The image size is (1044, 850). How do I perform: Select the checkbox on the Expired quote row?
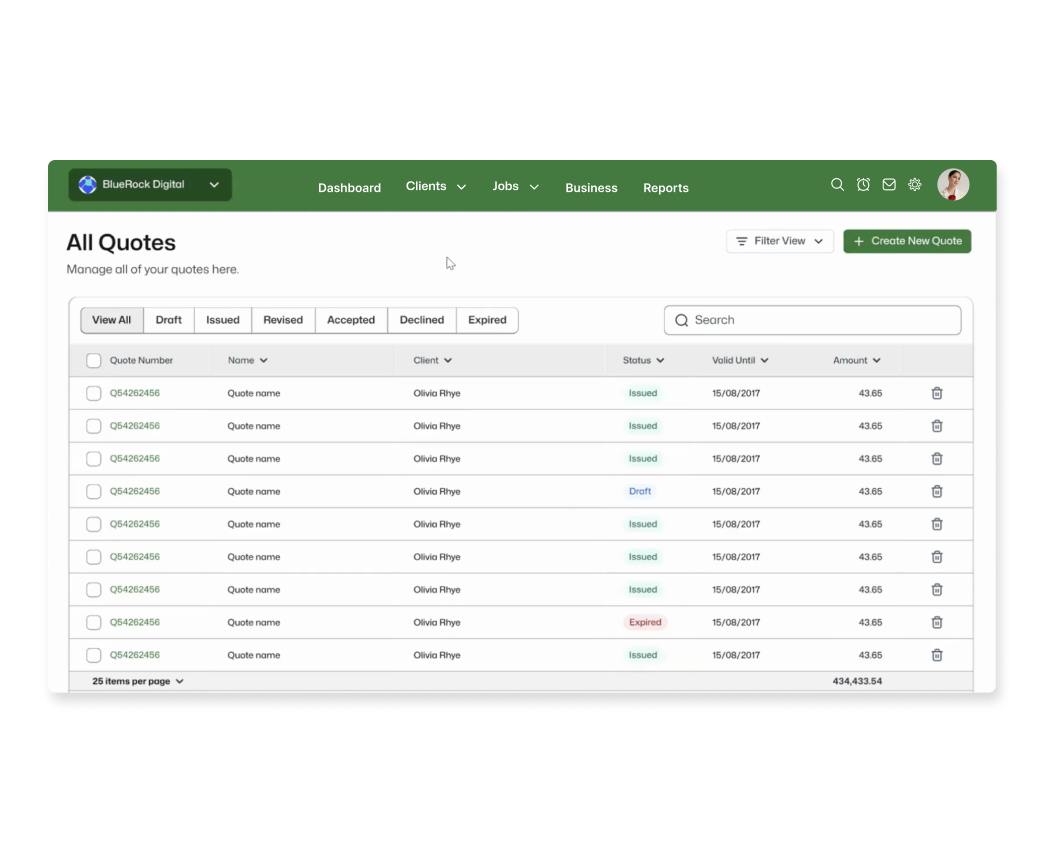point(94,623)
